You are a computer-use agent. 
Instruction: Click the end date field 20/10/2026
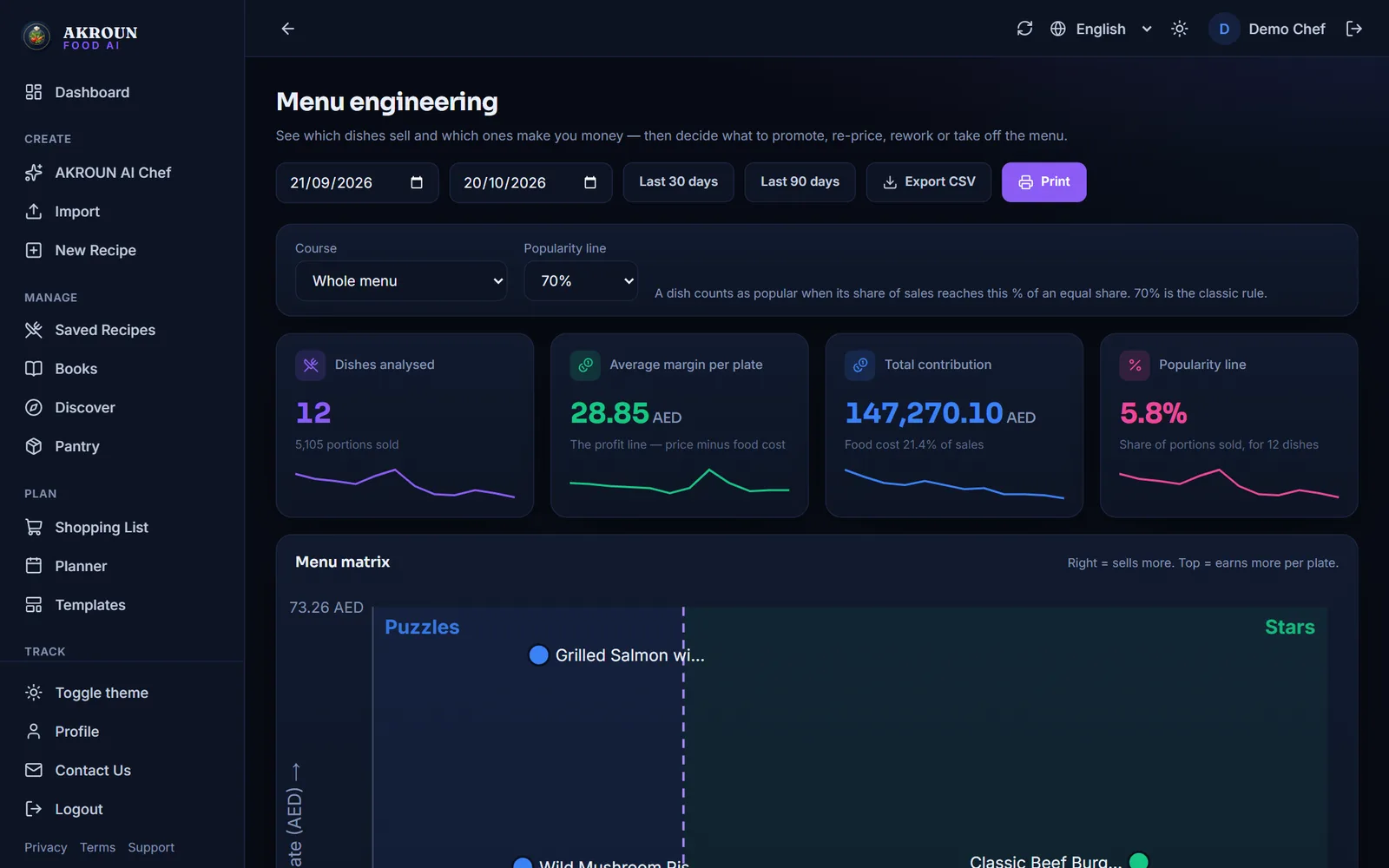pyautogui.click(x=530, y=182)
